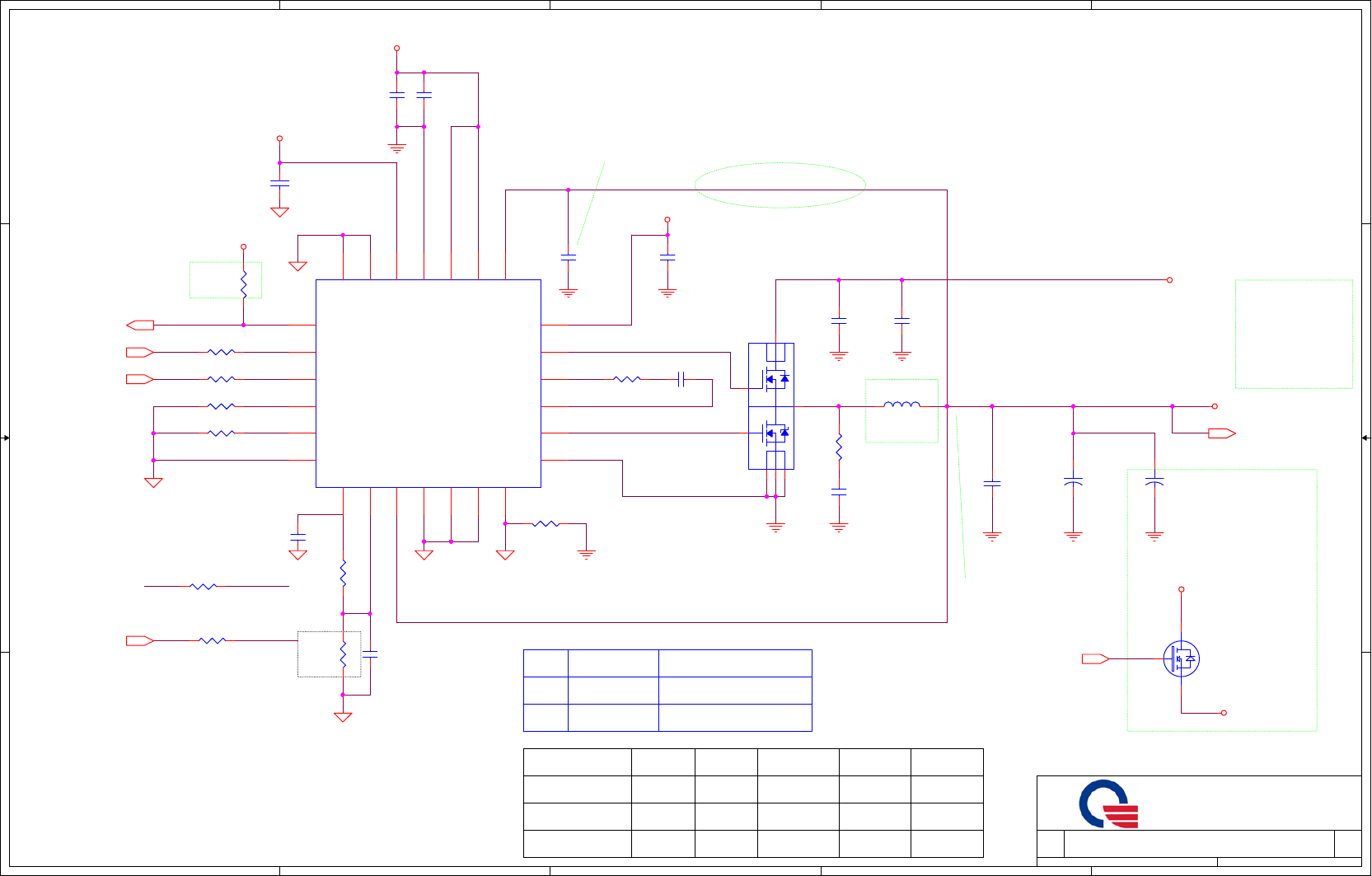The height and width of the screenshot is (876, 1372).
Task: Click the empty green dashed box on the right edge
Action: [x=1294, y=334]
